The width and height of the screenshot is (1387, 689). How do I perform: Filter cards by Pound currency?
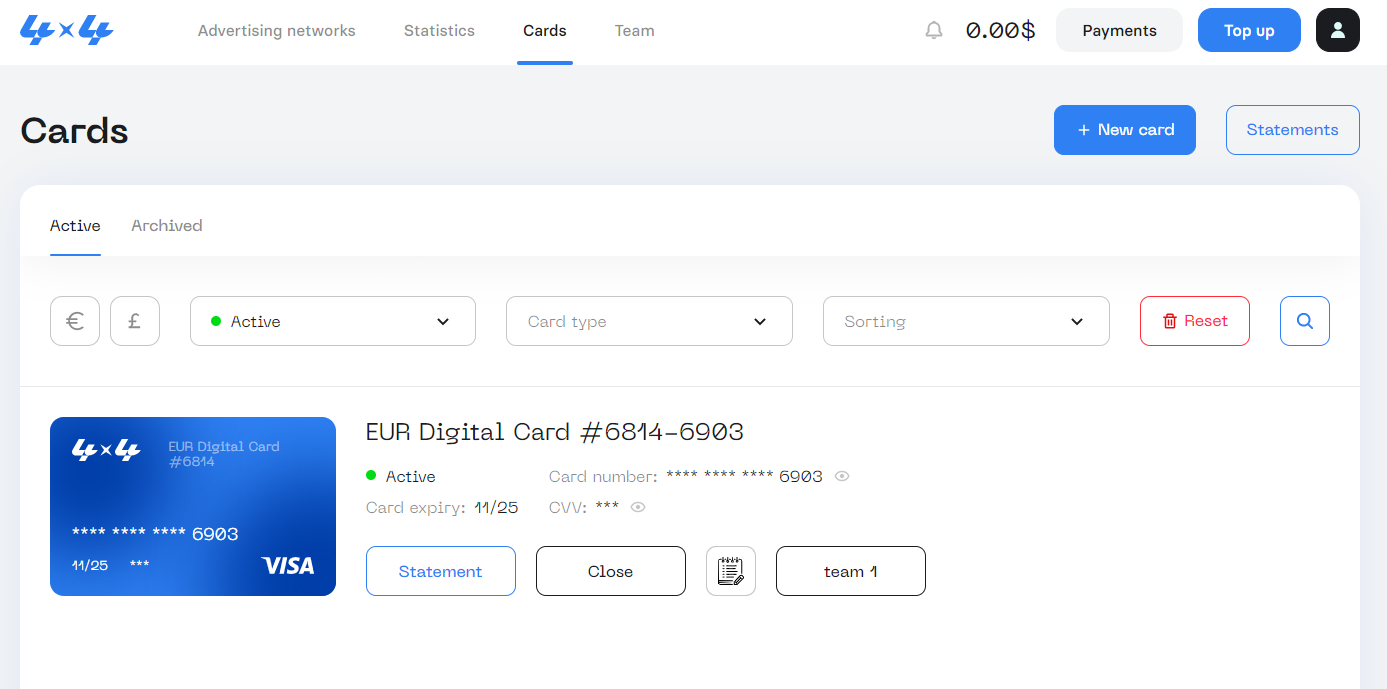pyautogui.click(x=135, y=321)
